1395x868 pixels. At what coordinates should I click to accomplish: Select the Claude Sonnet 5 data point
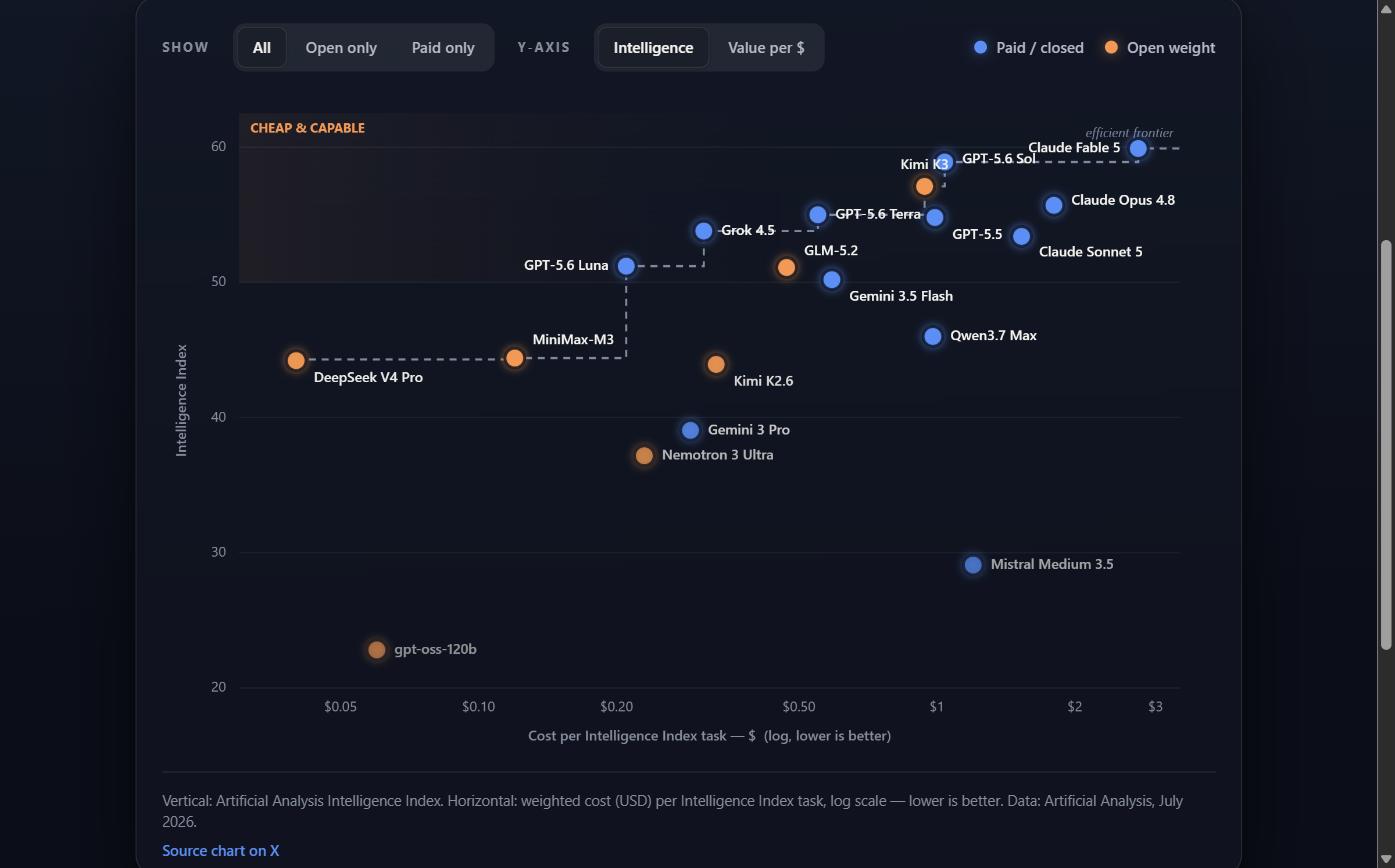[1021, 237]
